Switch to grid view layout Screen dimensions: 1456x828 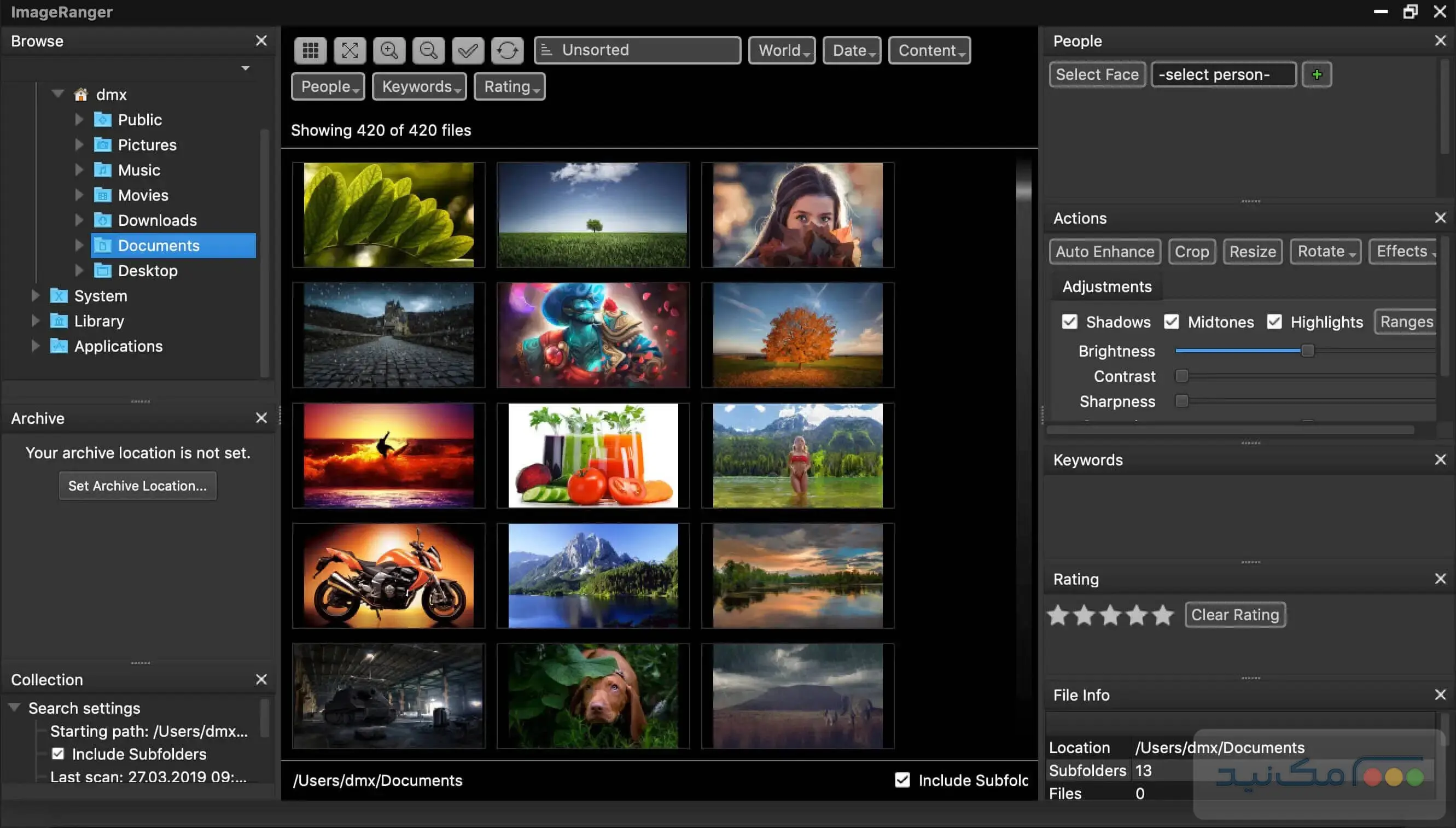(x=311, y=50)
